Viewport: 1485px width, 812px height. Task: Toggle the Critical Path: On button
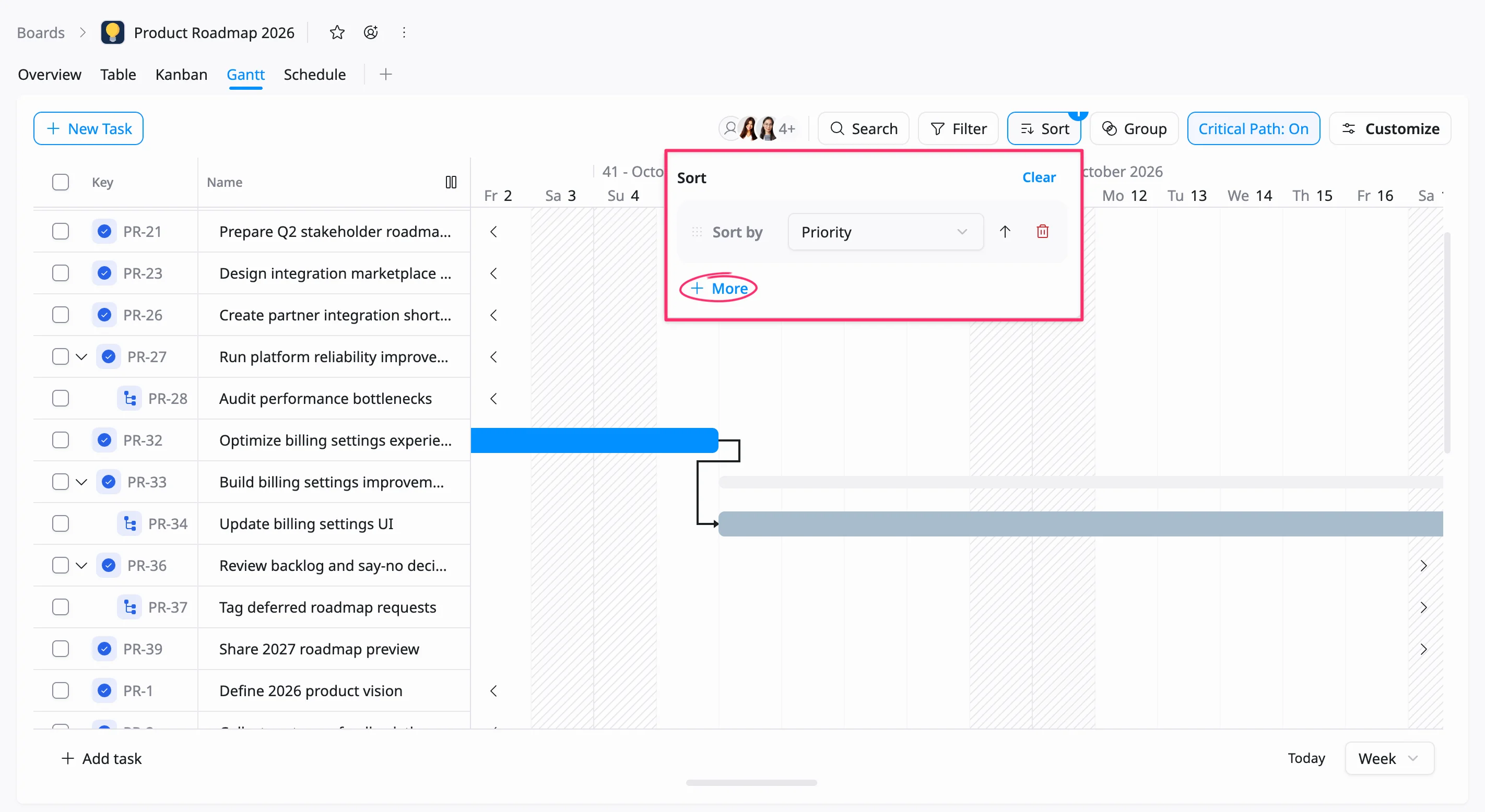click(x=1253, y=128)
